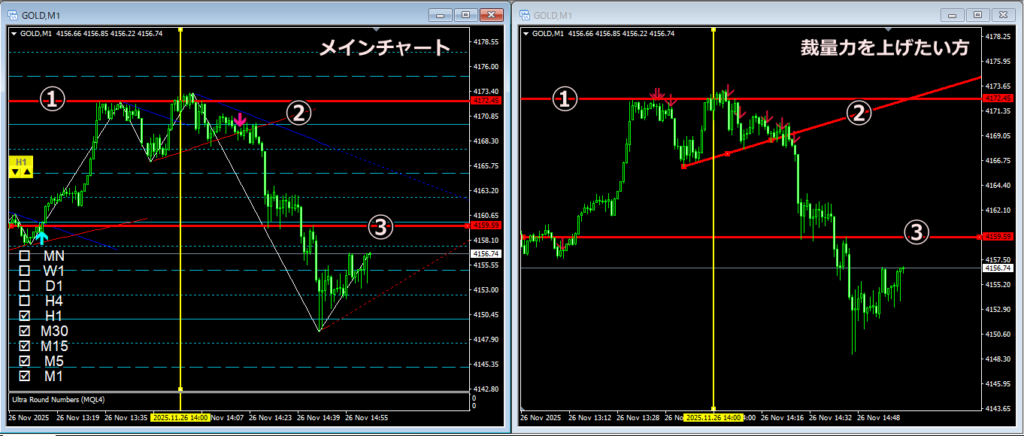
Task: Enable the H4 timeframe checkbox
Action: 24,301
